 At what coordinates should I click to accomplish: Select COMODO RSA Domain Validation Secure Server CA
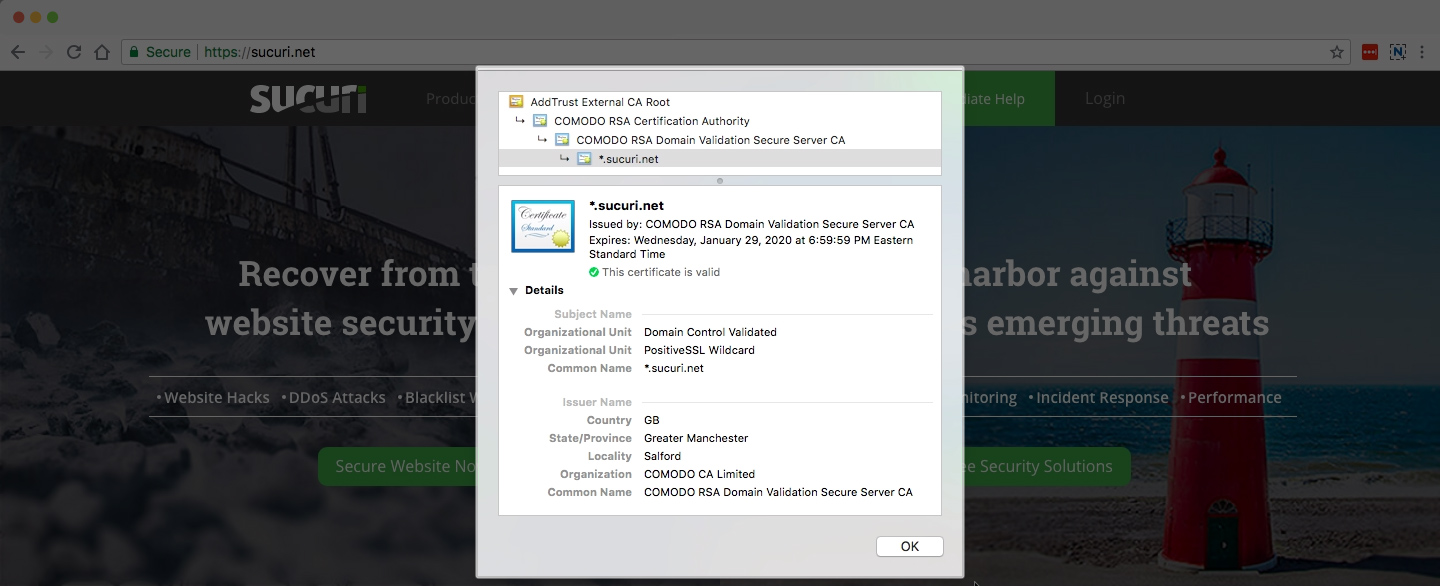pos(710,140)
